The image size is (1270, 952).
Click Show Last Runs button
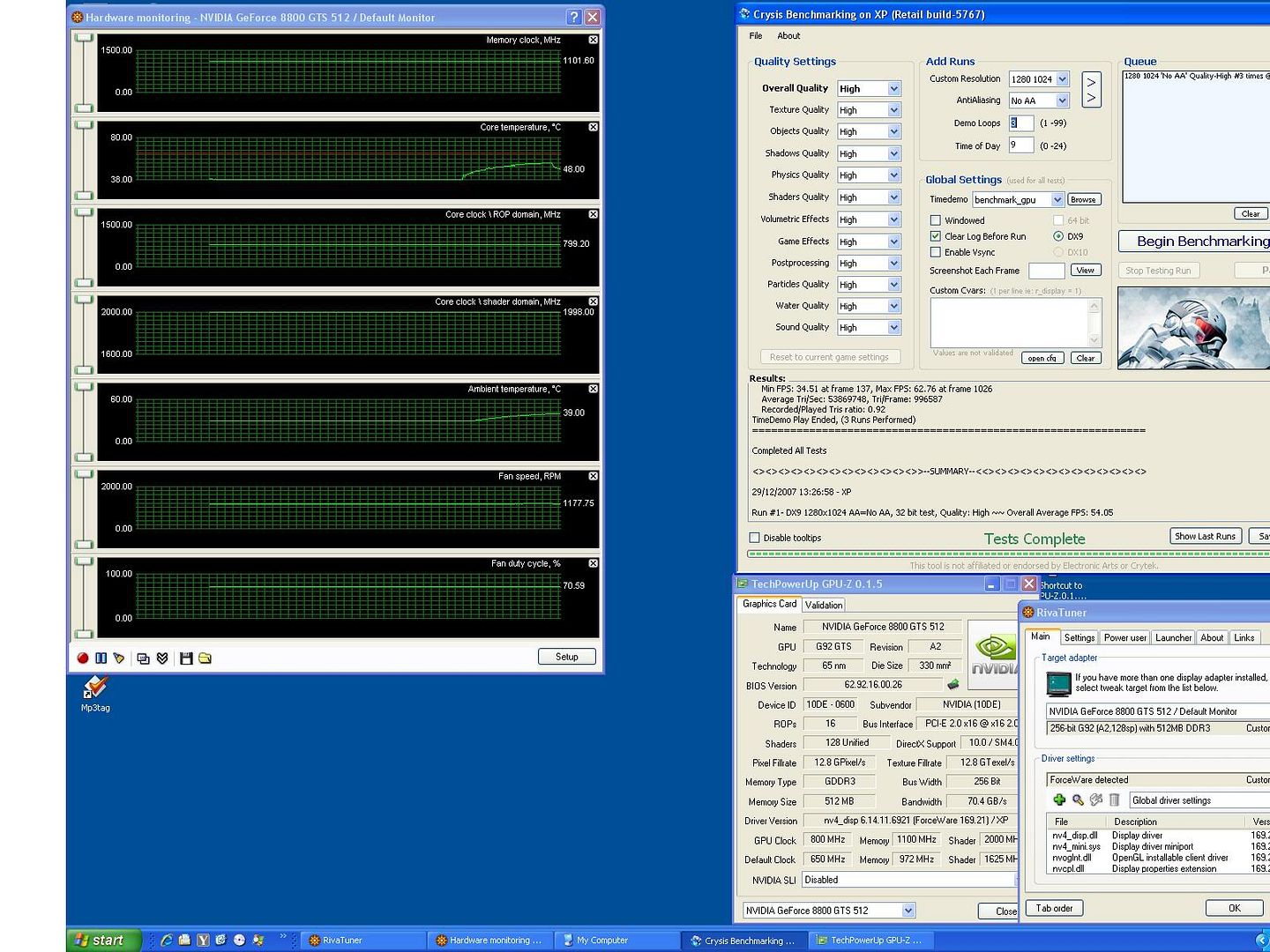pos(1206,536)
